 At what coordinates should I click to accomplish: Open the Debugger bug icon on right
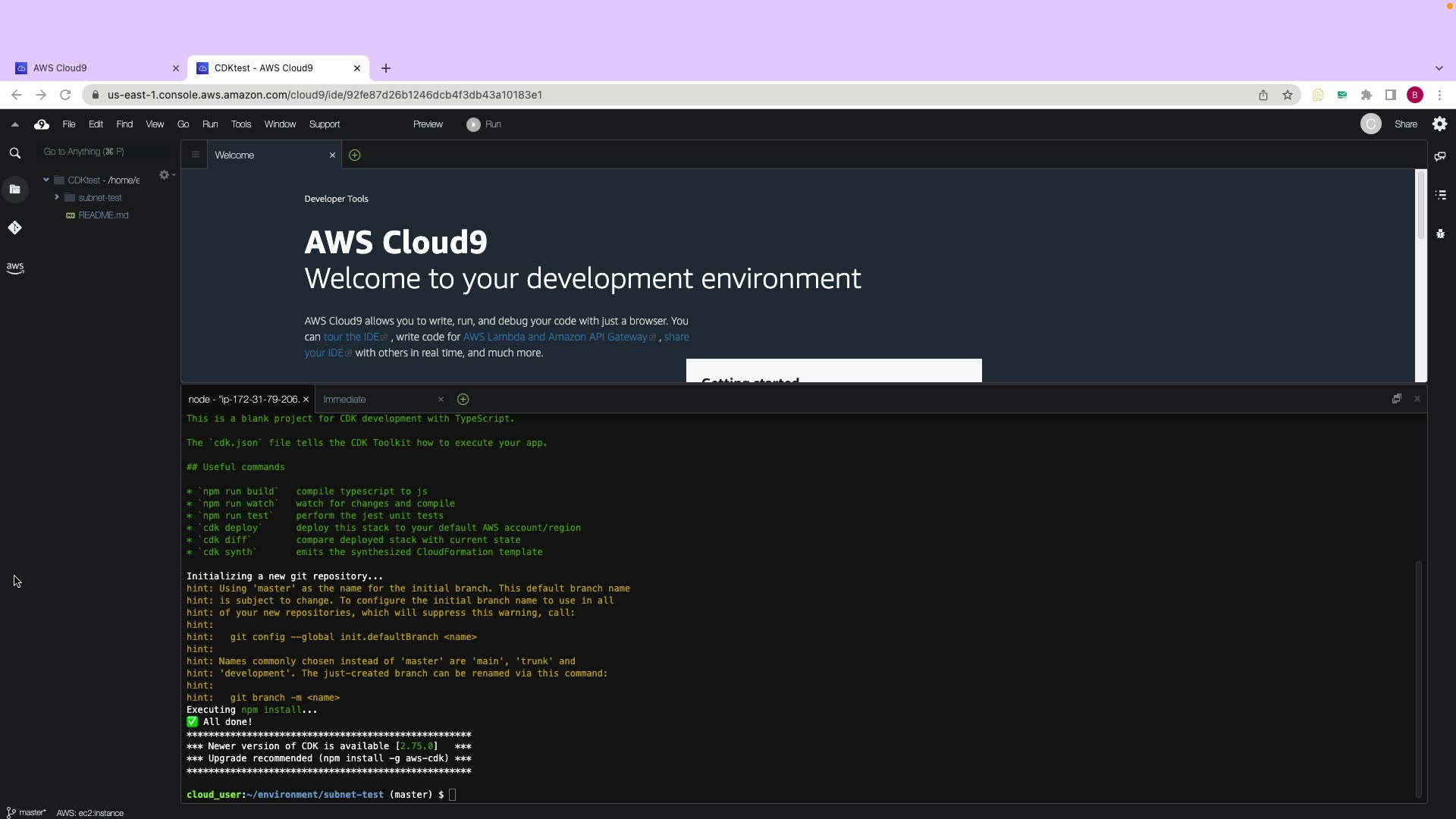(1440, 234)
